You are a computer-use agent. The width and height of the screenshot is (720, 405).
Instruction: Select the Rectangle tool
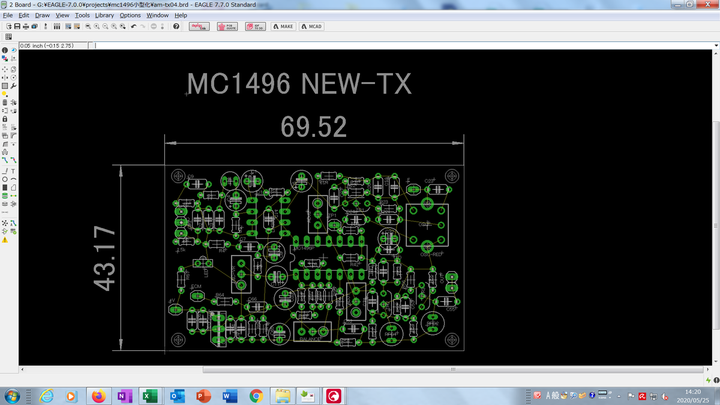5,187
